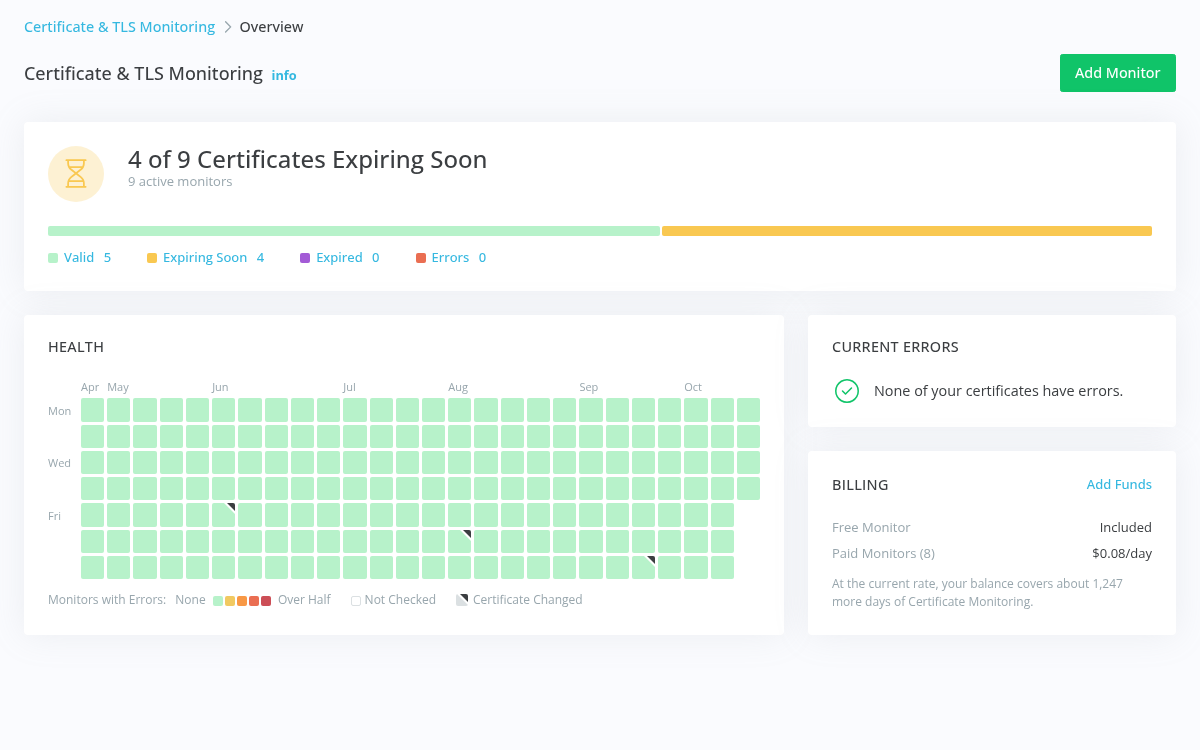The image size is (1200, 750).
Task: Click the 'Certificate Changed' legend label
Action: [527, 600]
